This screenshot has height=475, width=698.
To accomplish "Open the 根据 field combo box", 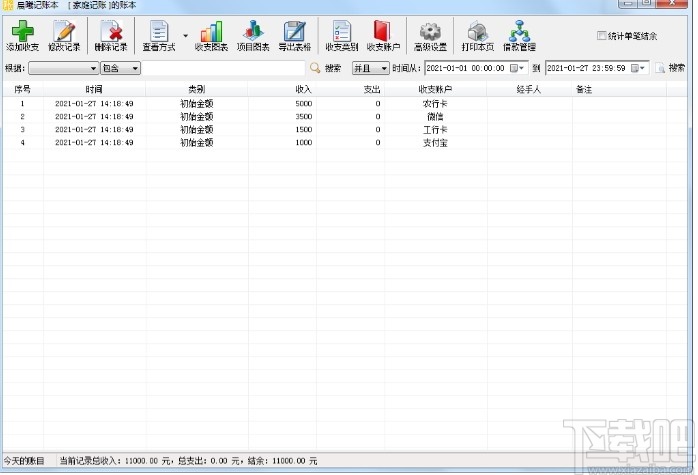I will point(64,68).
